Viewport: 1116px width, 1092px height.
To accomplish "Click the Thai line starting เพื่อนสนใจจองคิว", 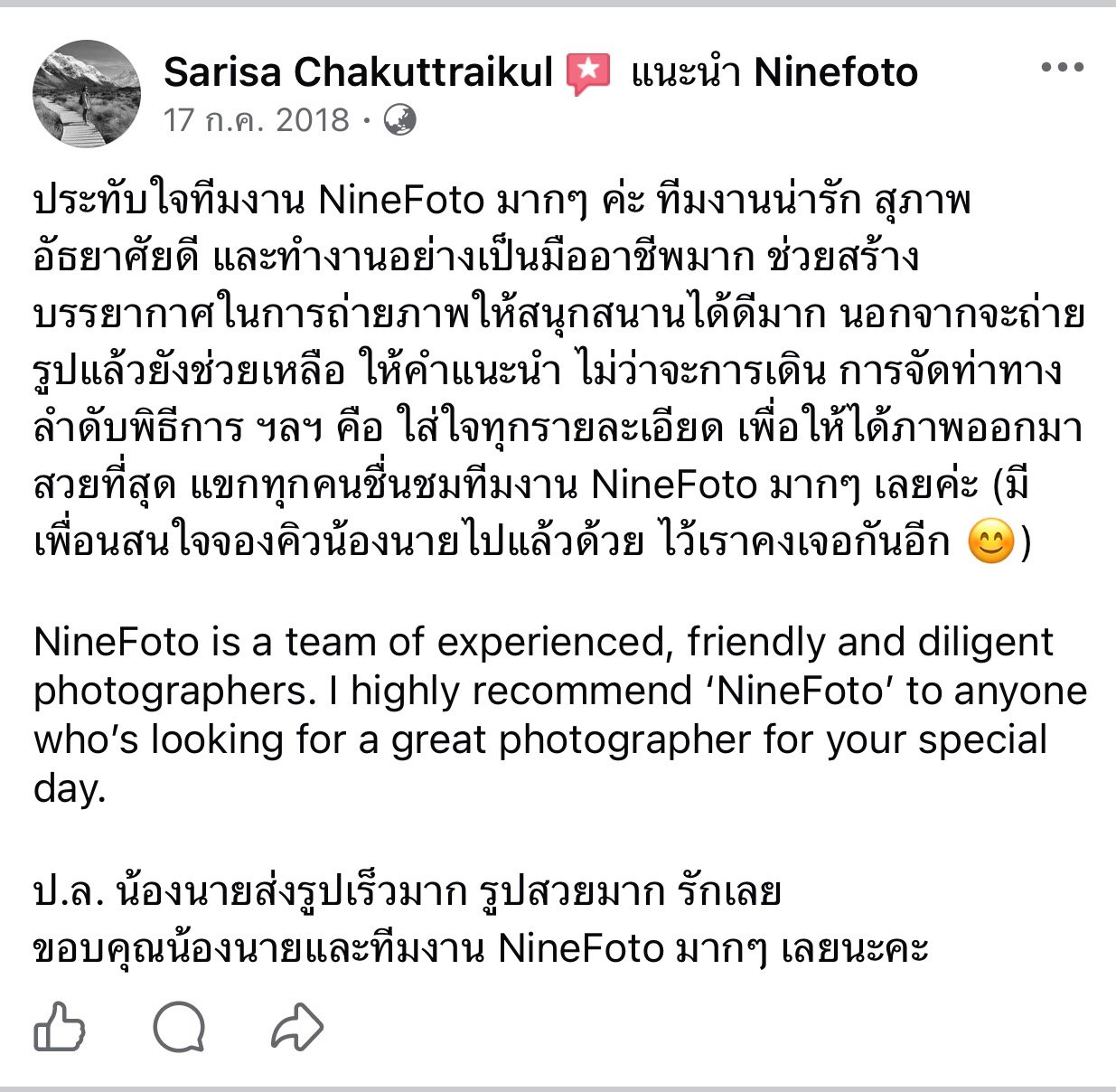I will [x=533, y=542].
